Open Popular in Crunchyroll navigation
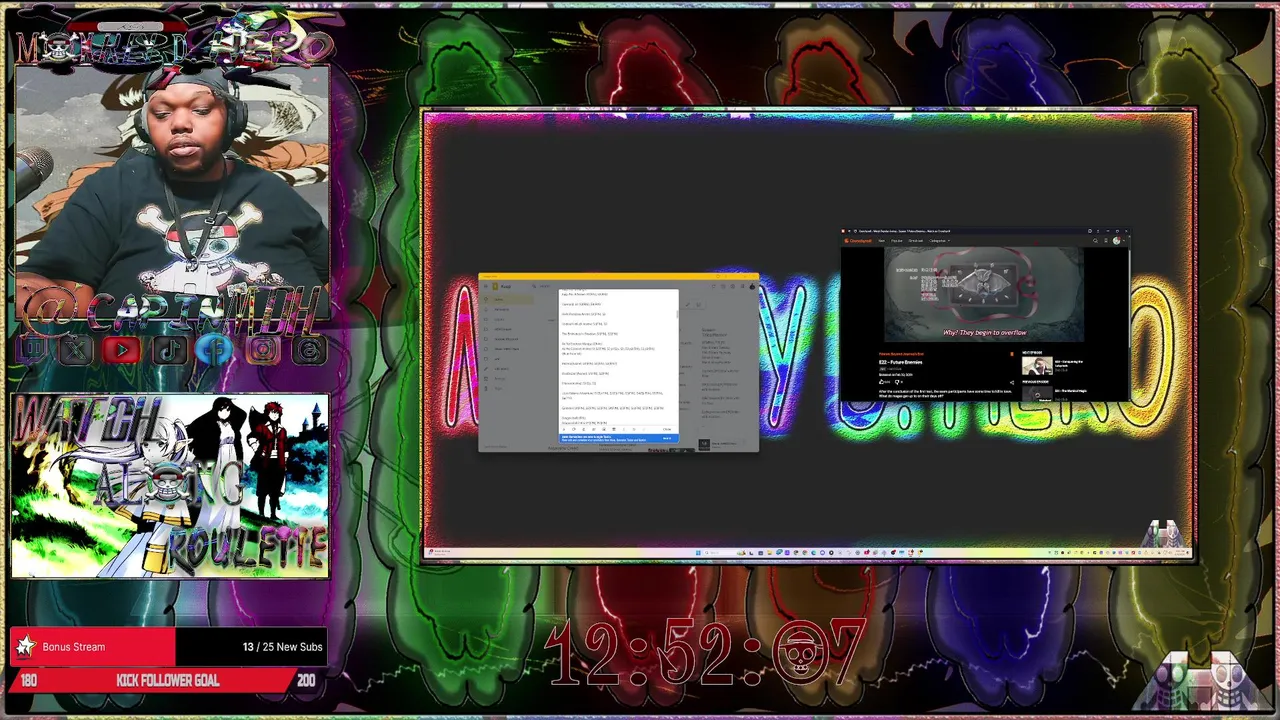 896,241
